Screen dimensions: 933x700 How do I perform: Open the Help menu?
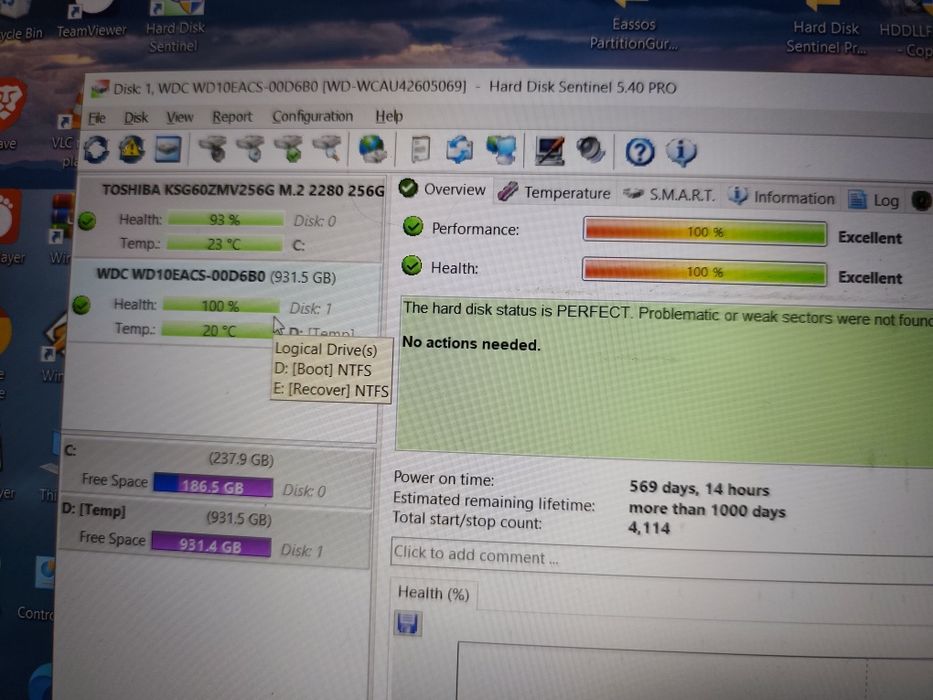[x=389, y=116]
